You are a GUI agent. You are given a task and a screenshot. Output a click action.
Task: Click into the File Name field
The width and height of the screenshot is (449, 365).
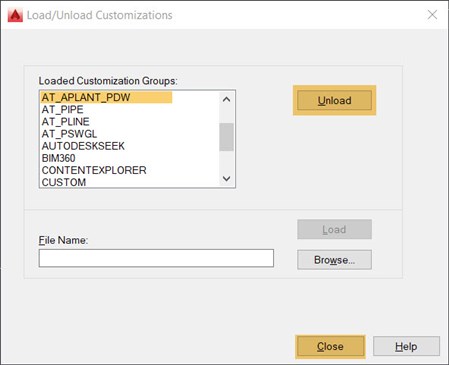click(x=156, y=258)
